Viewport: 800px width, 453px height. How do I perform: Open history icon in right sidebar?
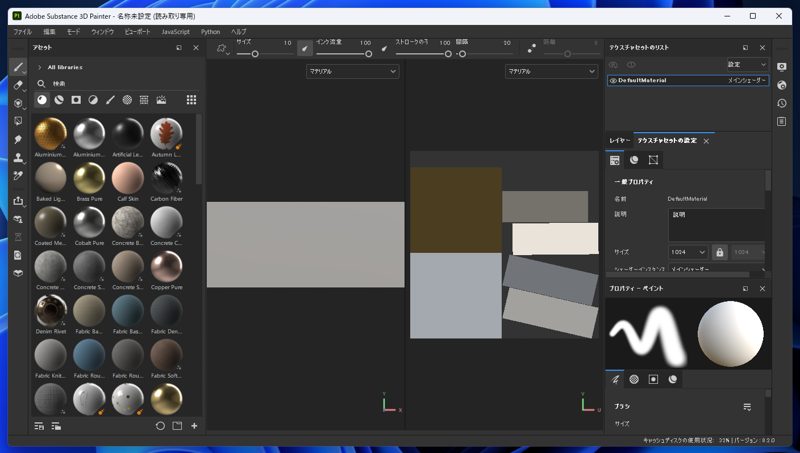pos(781,103)
